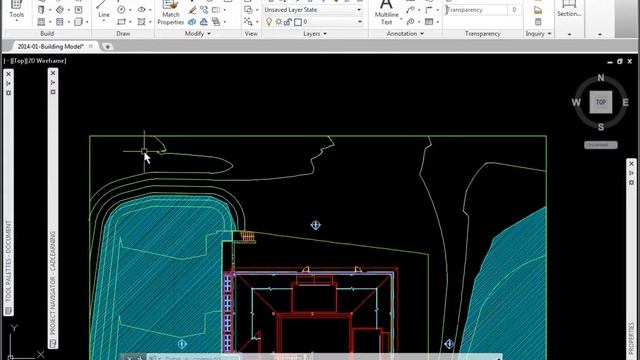This screenshot has height=360, width=640.
Task: Open the Door tool dropdown arrow
Action: tap(49, 10)
